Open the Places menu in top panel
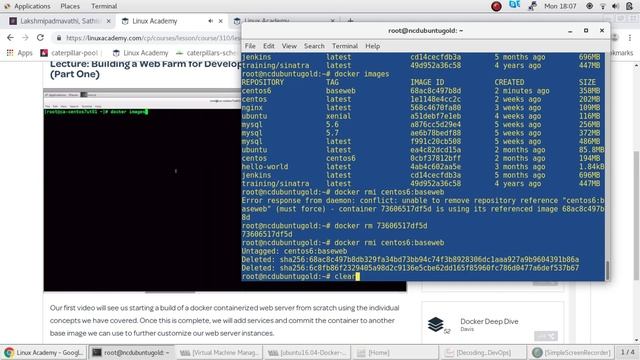 click(x=70, y=6)
